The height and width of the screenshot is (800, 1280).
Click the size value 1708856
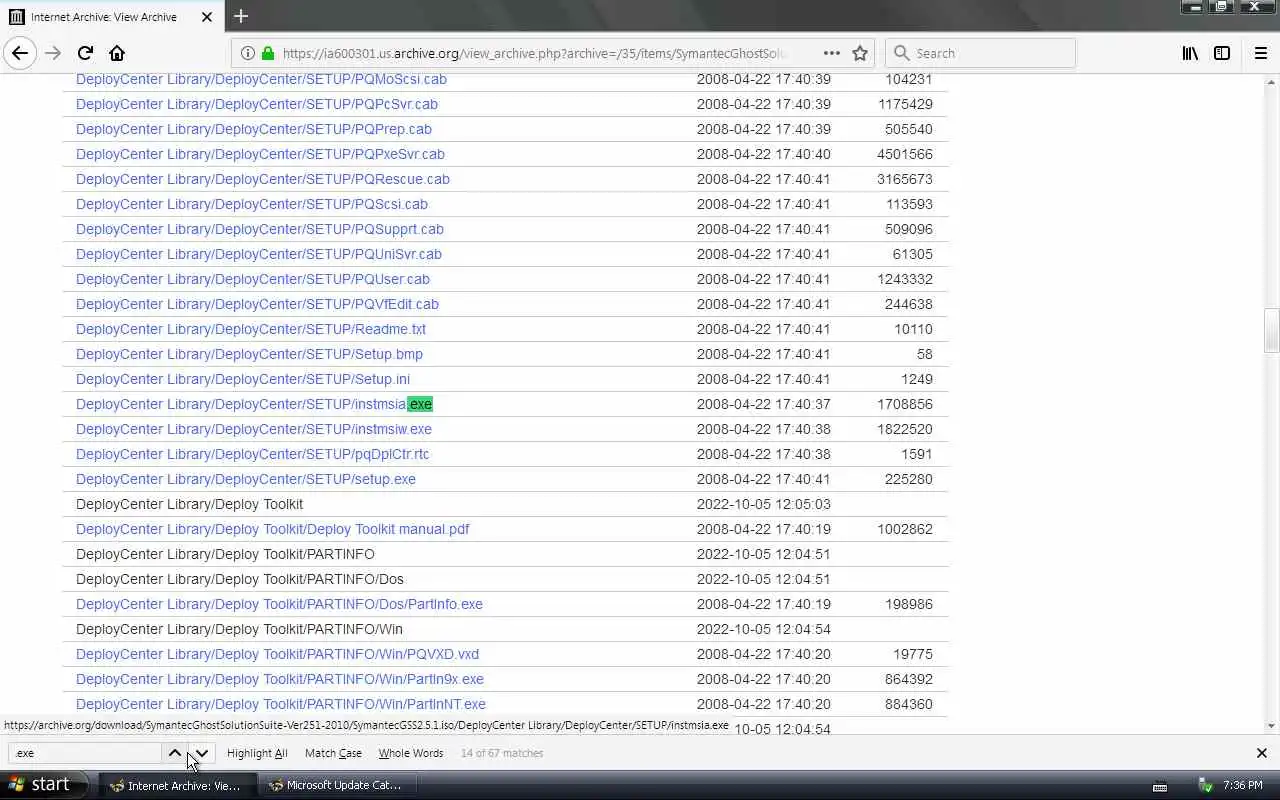pos(904,404)
